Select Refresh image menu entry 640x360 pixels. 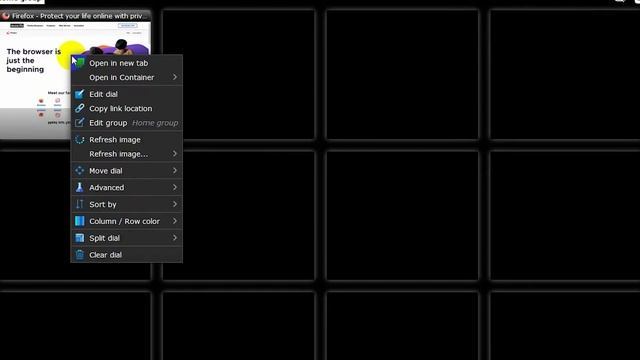127,140
